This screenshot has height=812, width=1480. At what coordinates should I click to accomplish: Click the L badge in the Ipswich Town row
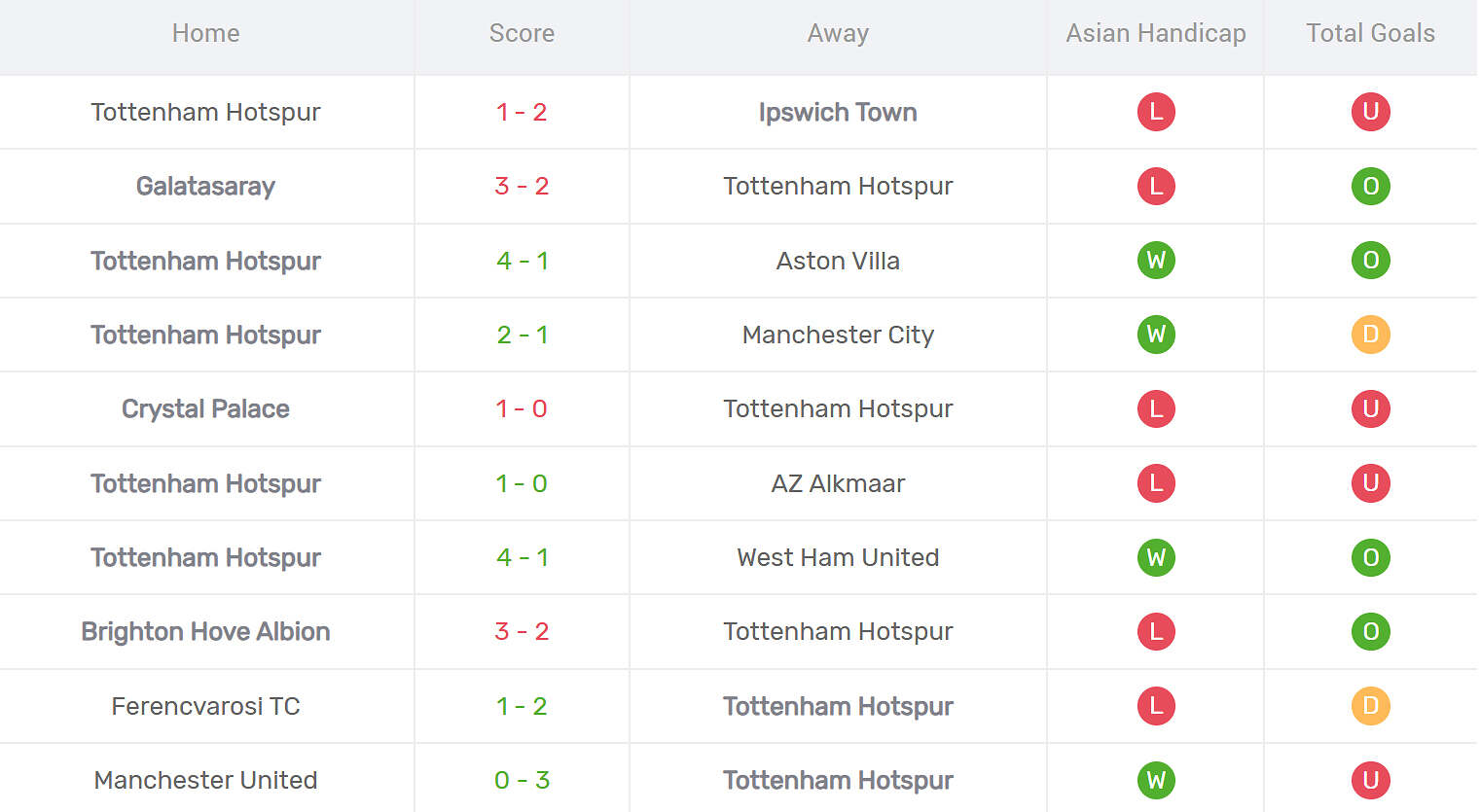tap(1156, 112)
